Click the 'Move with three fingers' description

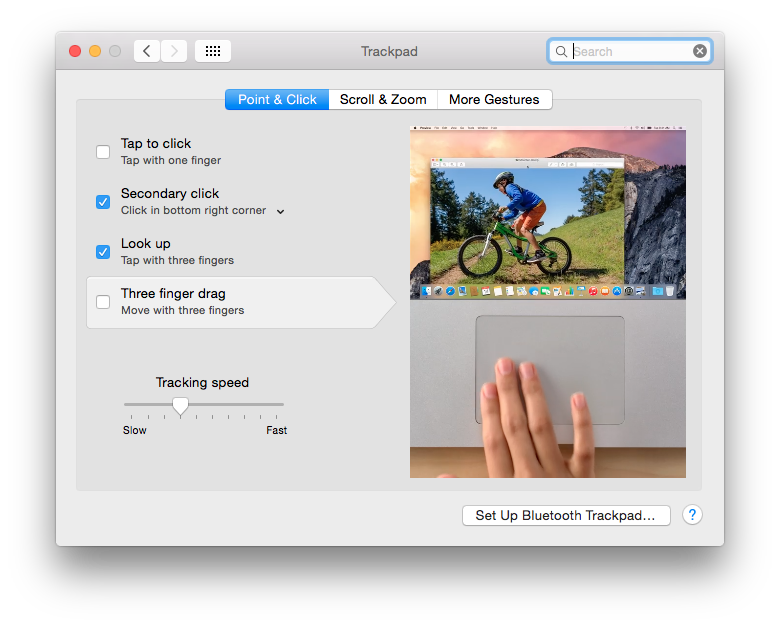(183, 310)
